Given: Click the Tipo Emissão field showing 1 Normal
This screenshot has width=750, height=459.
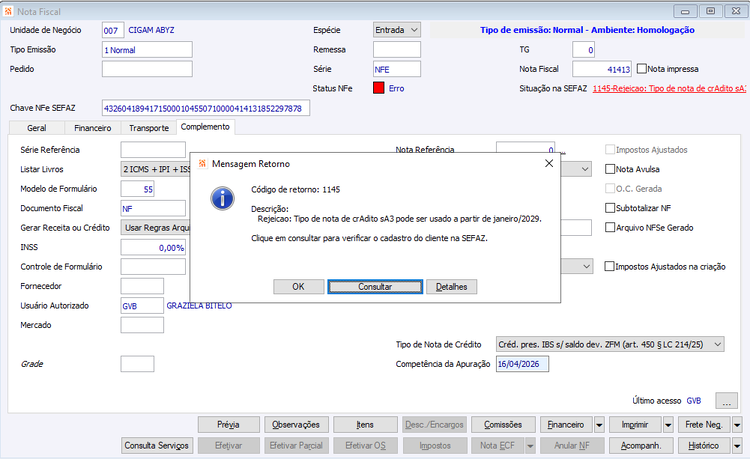Looking at the screenshot, I should (147, 50).
